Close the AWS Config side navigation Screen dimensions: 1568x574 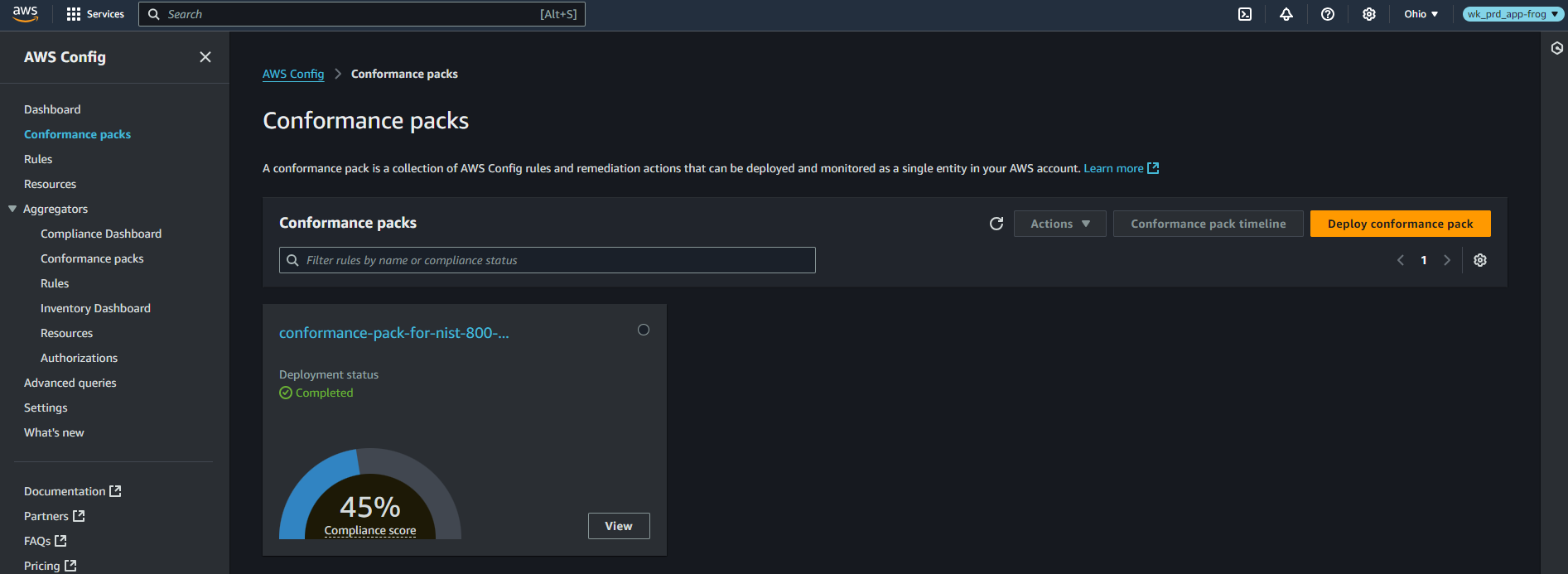205,57
